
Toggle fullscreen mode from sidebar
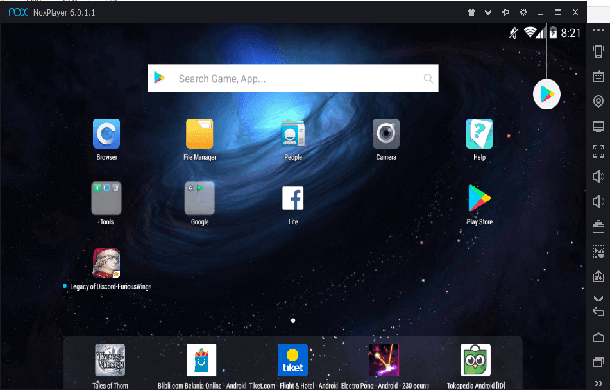click(x=598, y=151)
